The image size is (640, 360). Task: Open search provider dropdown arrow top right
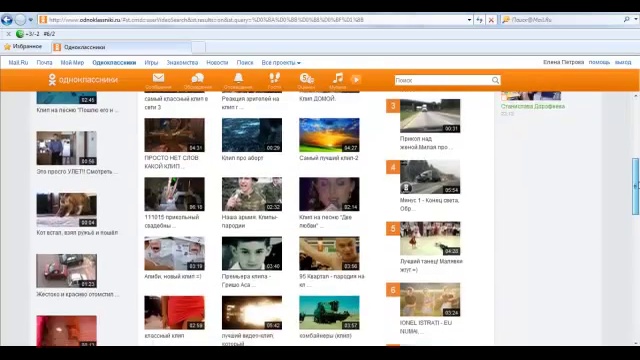[x=636, y=19]
